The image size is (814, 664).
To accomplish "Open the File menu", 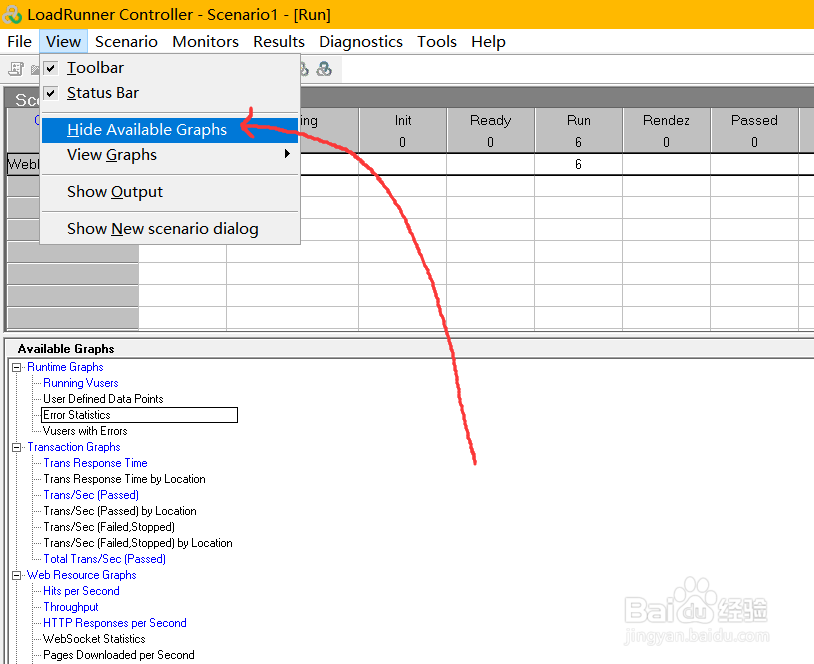I will pos(20,42).
